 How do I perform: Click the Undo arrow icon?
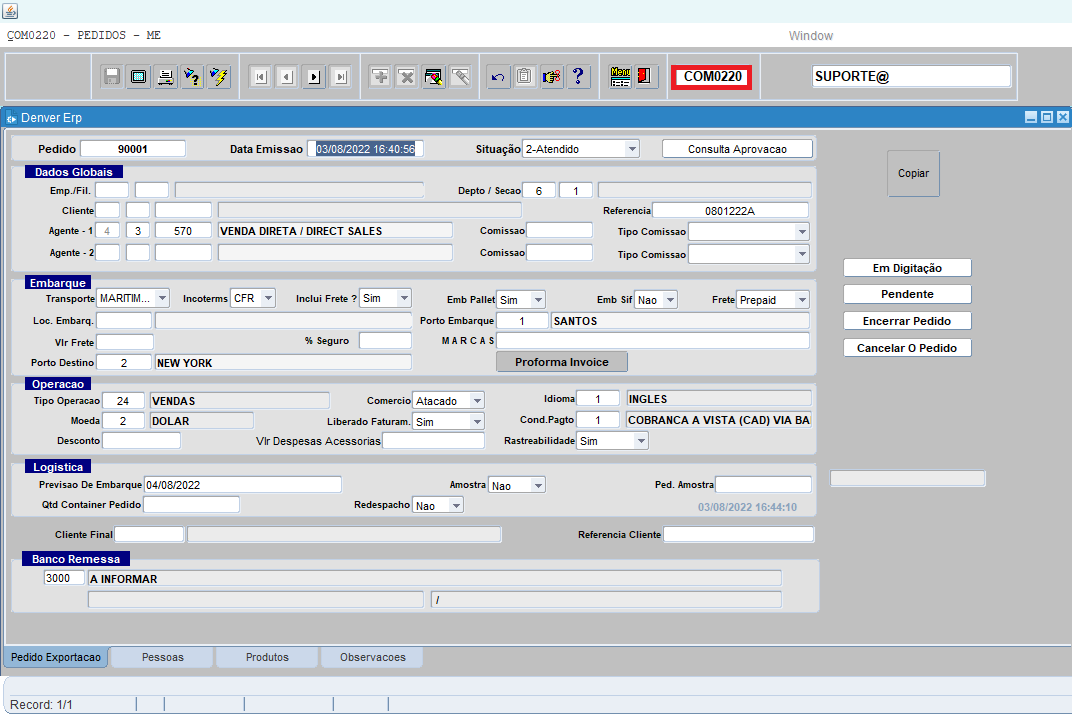pyautogui.click(x=498, y=76)
